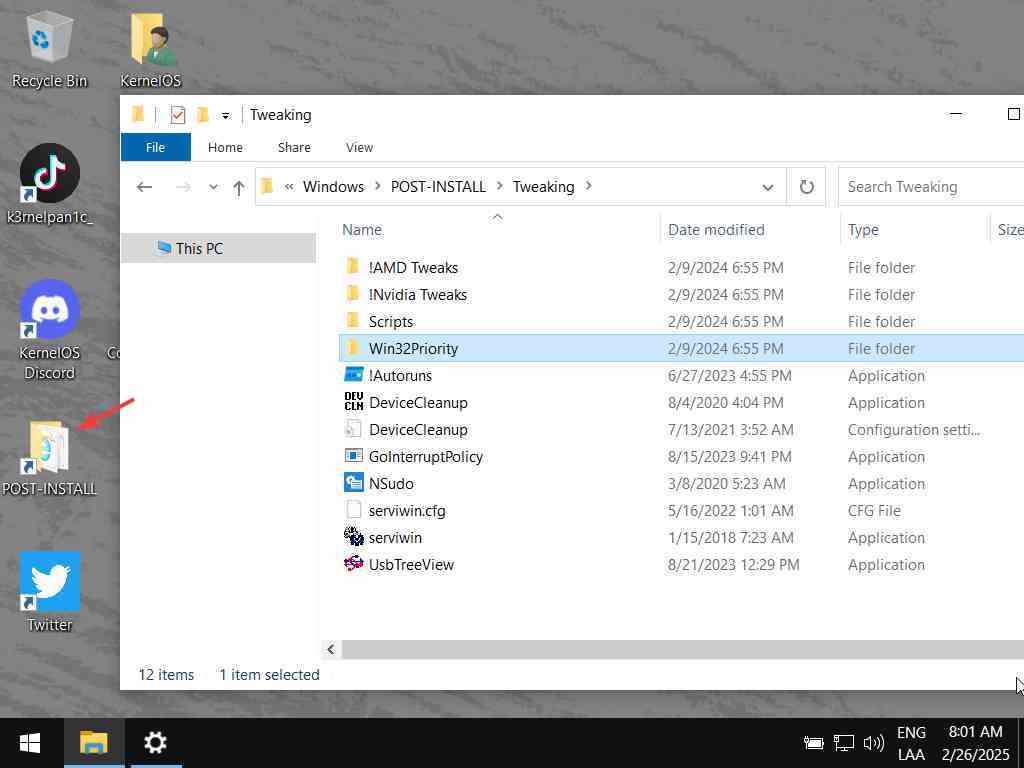Open the File menu tab
The width and height of the screenshot is (1024, 768).
tap(155, 147)
